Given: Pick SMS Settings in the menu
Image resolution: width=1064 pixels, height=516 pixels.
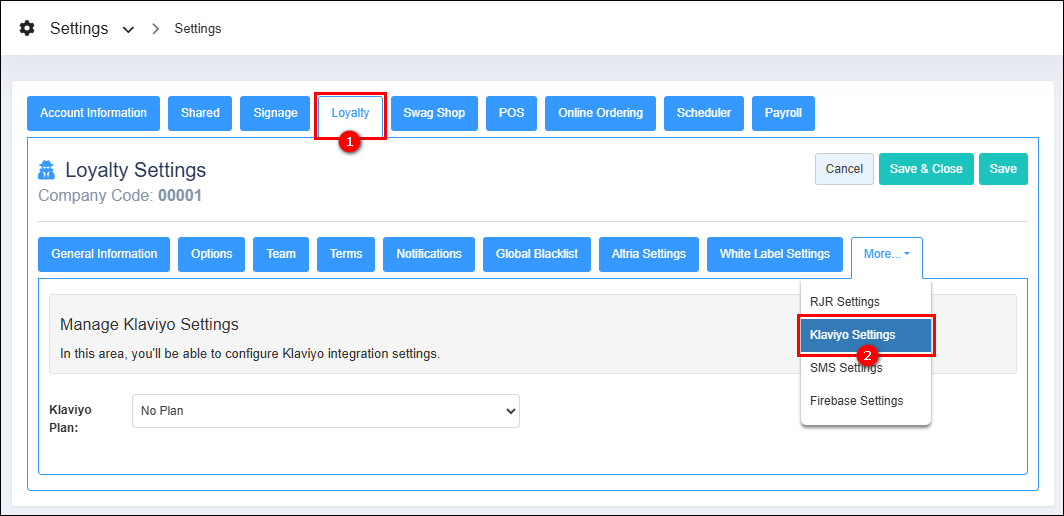Looking at the screenshot, I should tap(845, 368).
